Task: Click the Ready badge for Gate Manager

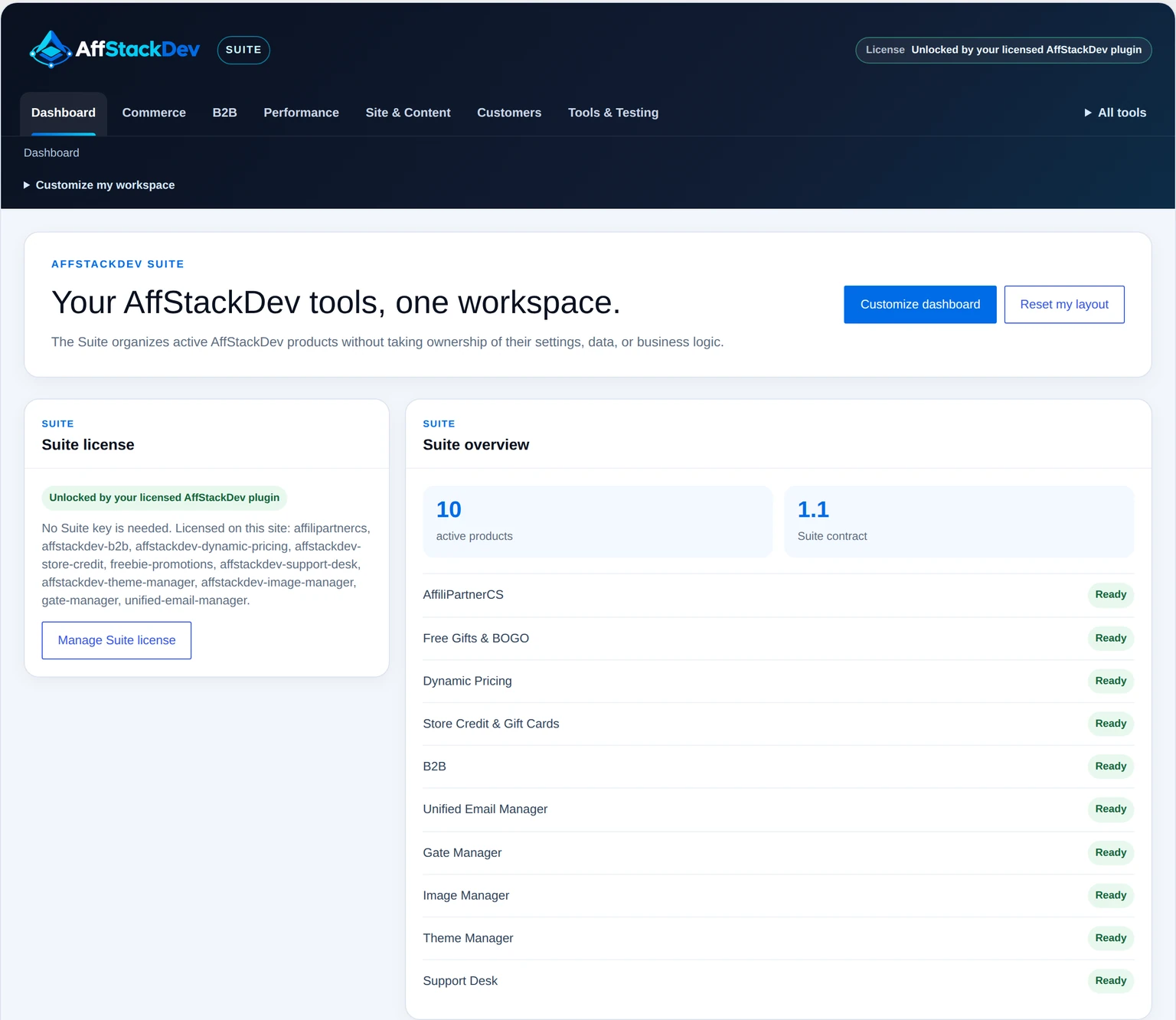Action: coord(1110,853)
